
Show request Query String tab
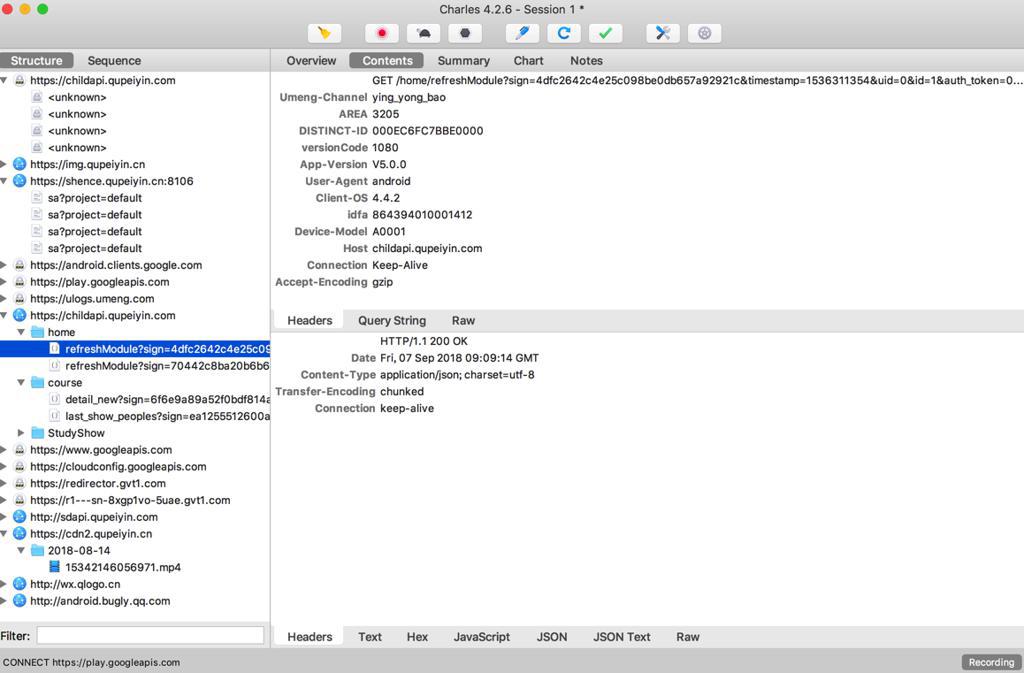[392, 321]
